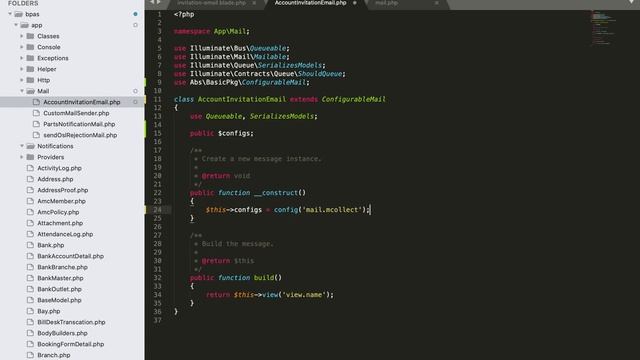Collapse the app folder arrow
Viewport: 640px width, 360px height.
16,25
